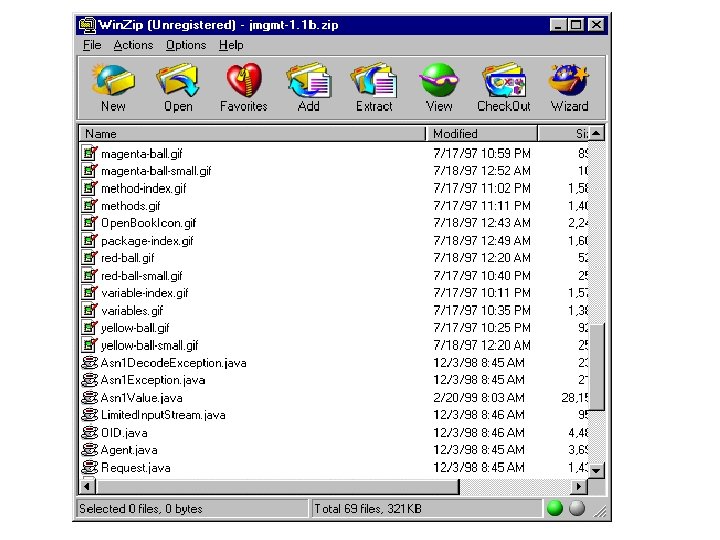Select the file variable-index.gif
This screenshot has height=540, width=720.
click(145, 293)
